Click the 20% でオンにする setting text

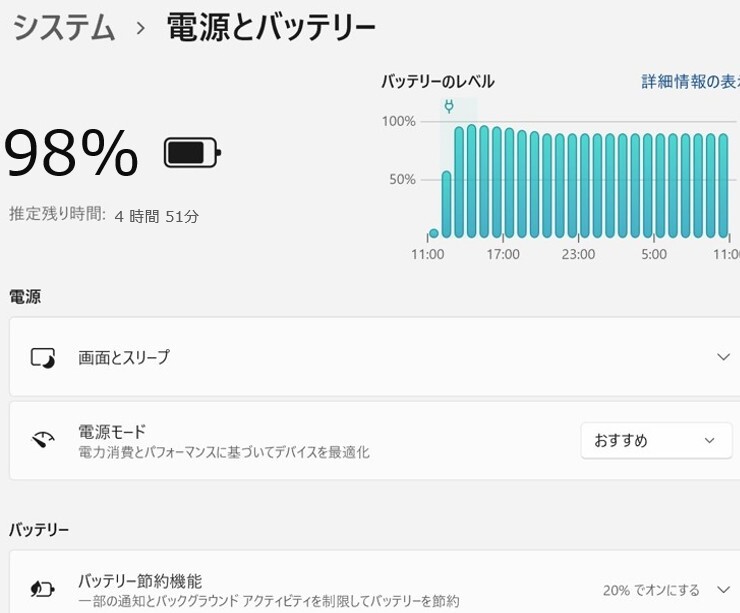652,590
